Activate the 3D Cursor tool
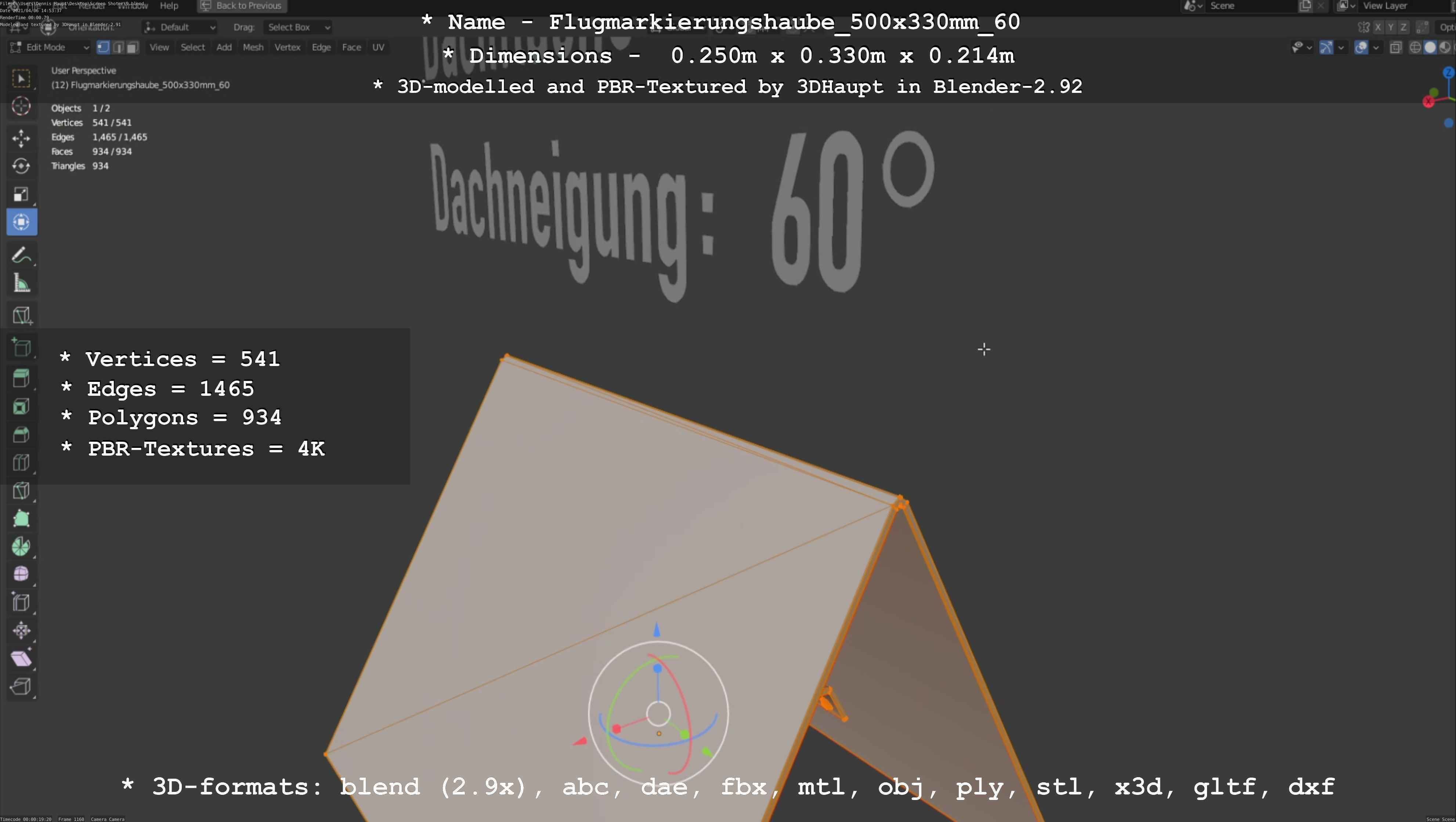The image size is (1456, 822). coord(21,106)
